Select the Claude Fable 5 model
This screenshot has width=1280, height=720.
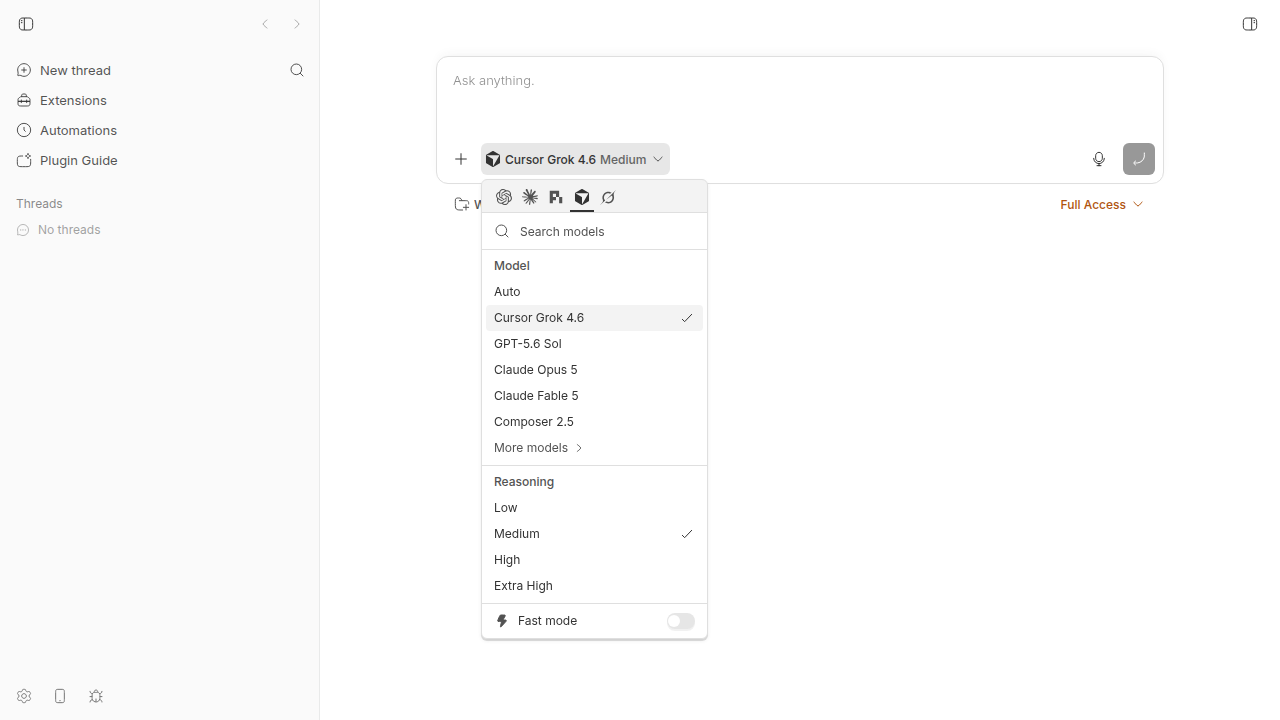(x=594, y=396)
